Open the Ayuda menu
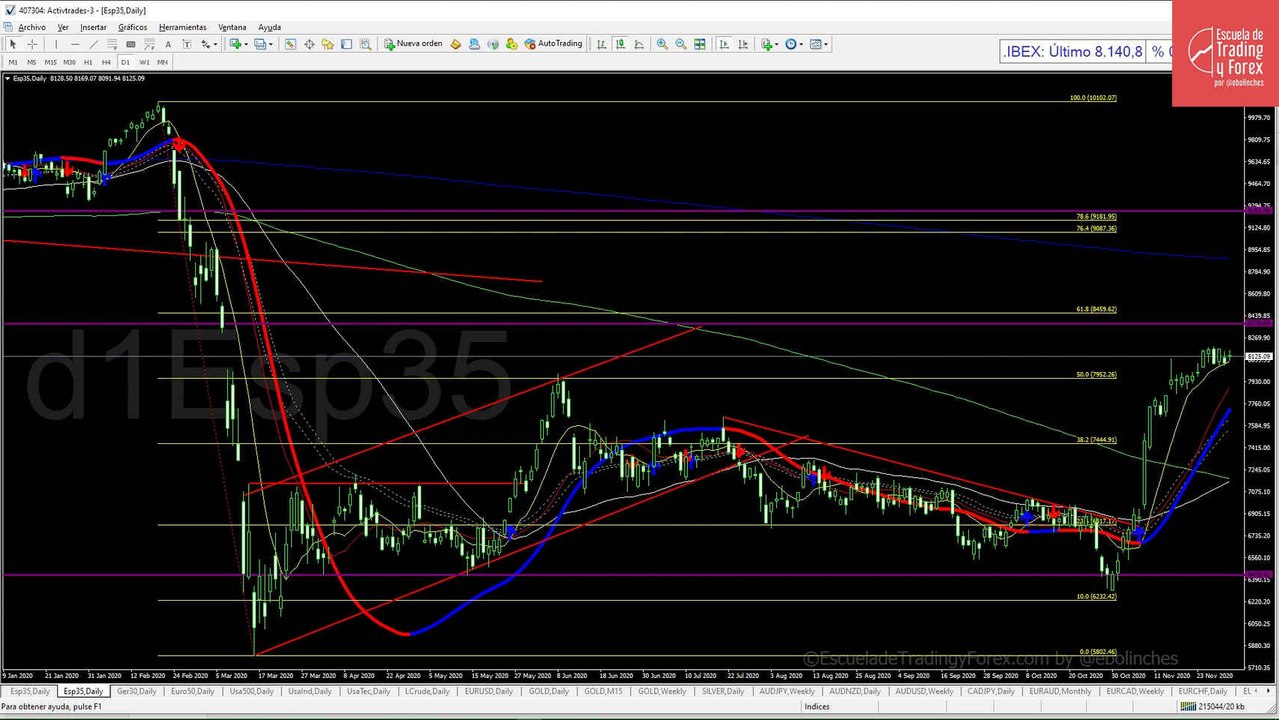1279x720 pixels. coord(269,27)
